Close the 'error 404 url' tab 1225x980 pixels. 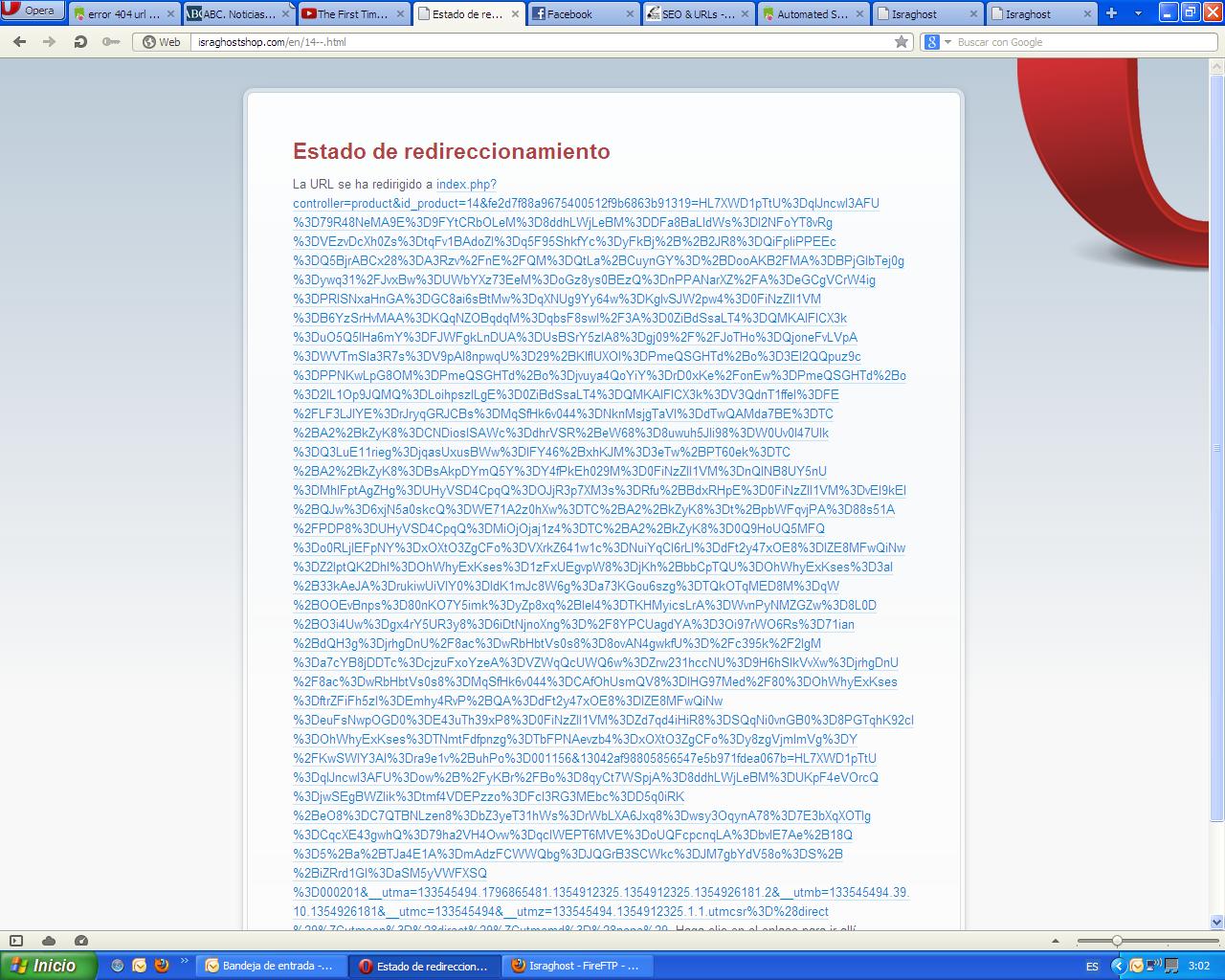(170, 14)
